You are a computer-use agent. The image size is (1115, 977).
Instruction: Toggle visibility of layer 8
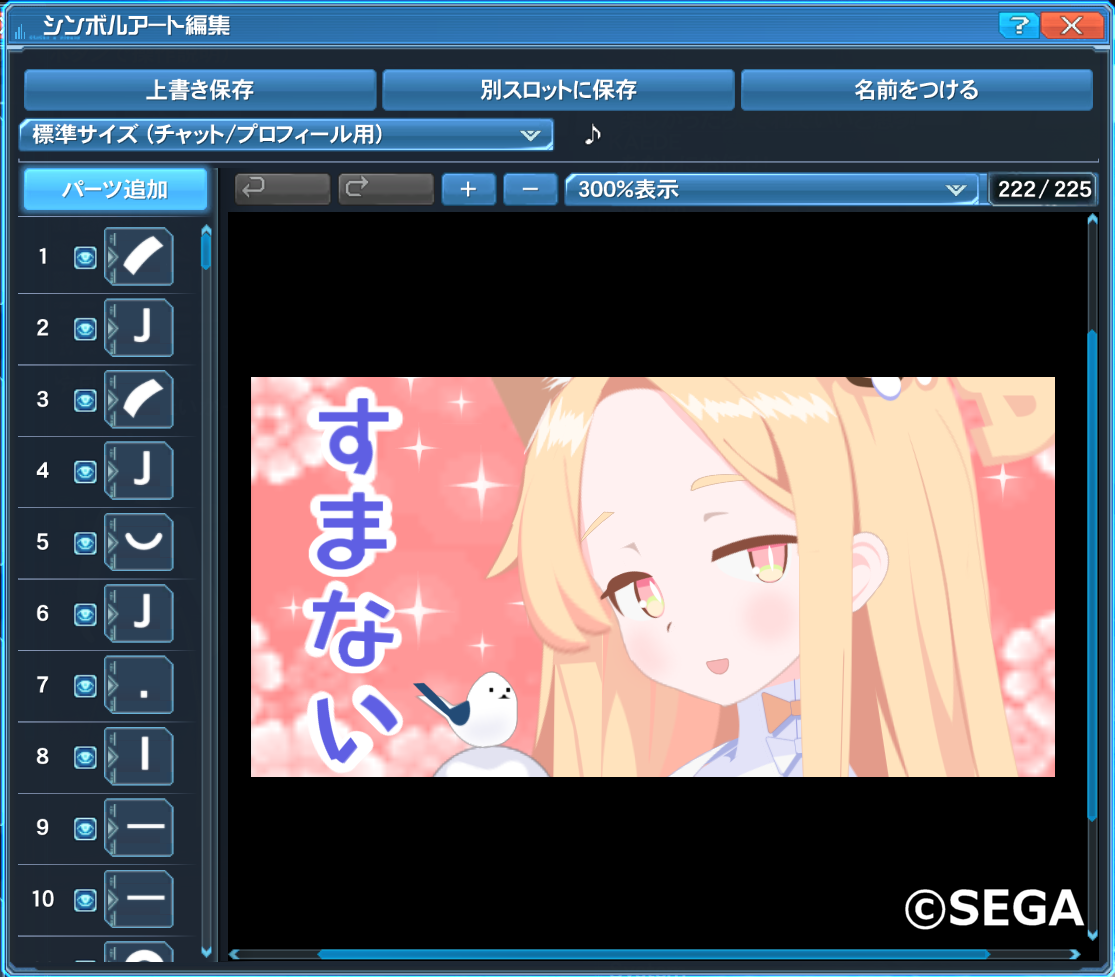(85, 758)
